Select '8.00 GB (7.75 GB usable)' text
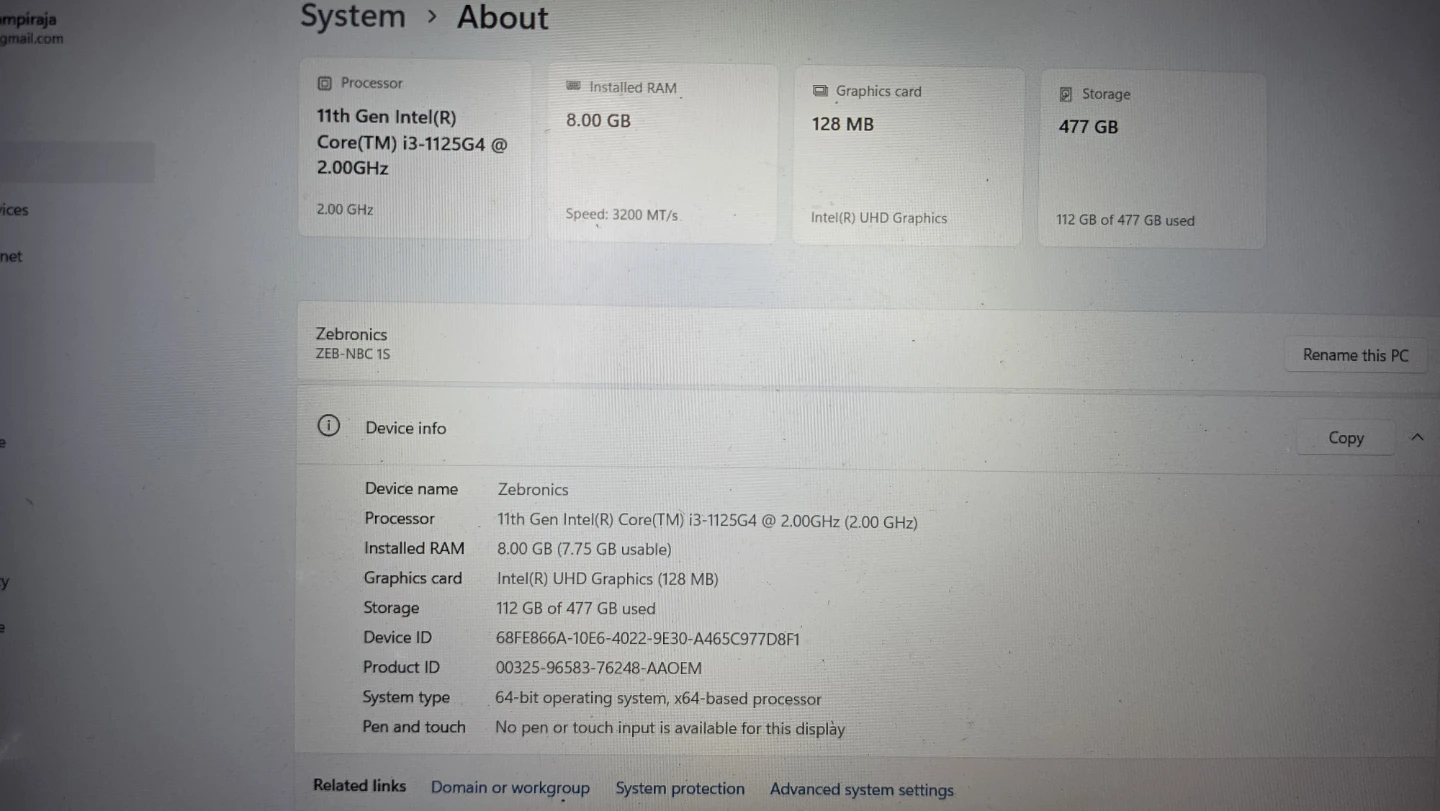This screenshot has width=1440, height=811. [x=584, y=549]
